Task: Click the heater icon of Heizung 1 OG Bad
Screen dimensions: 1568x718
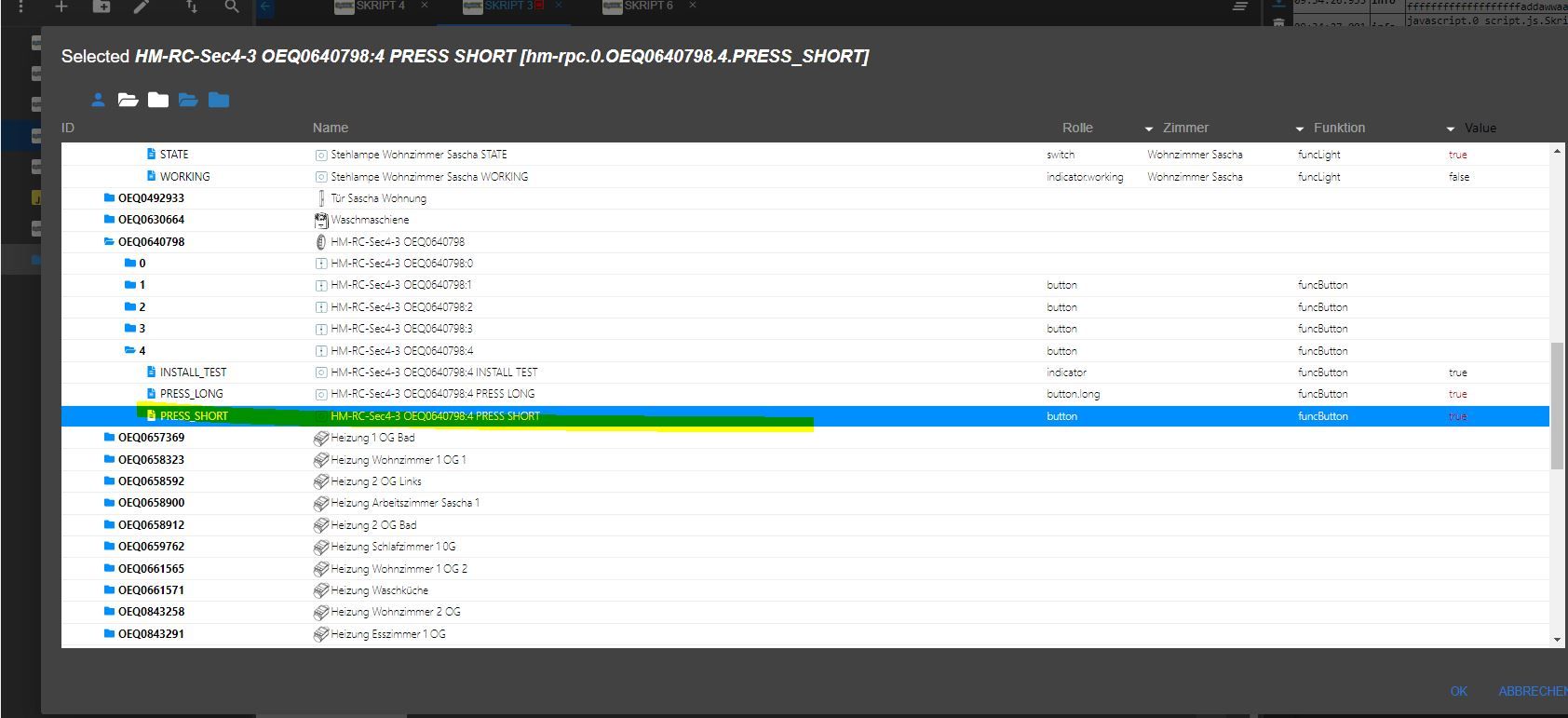Action: pyautogui.click(x=321, y=438)
